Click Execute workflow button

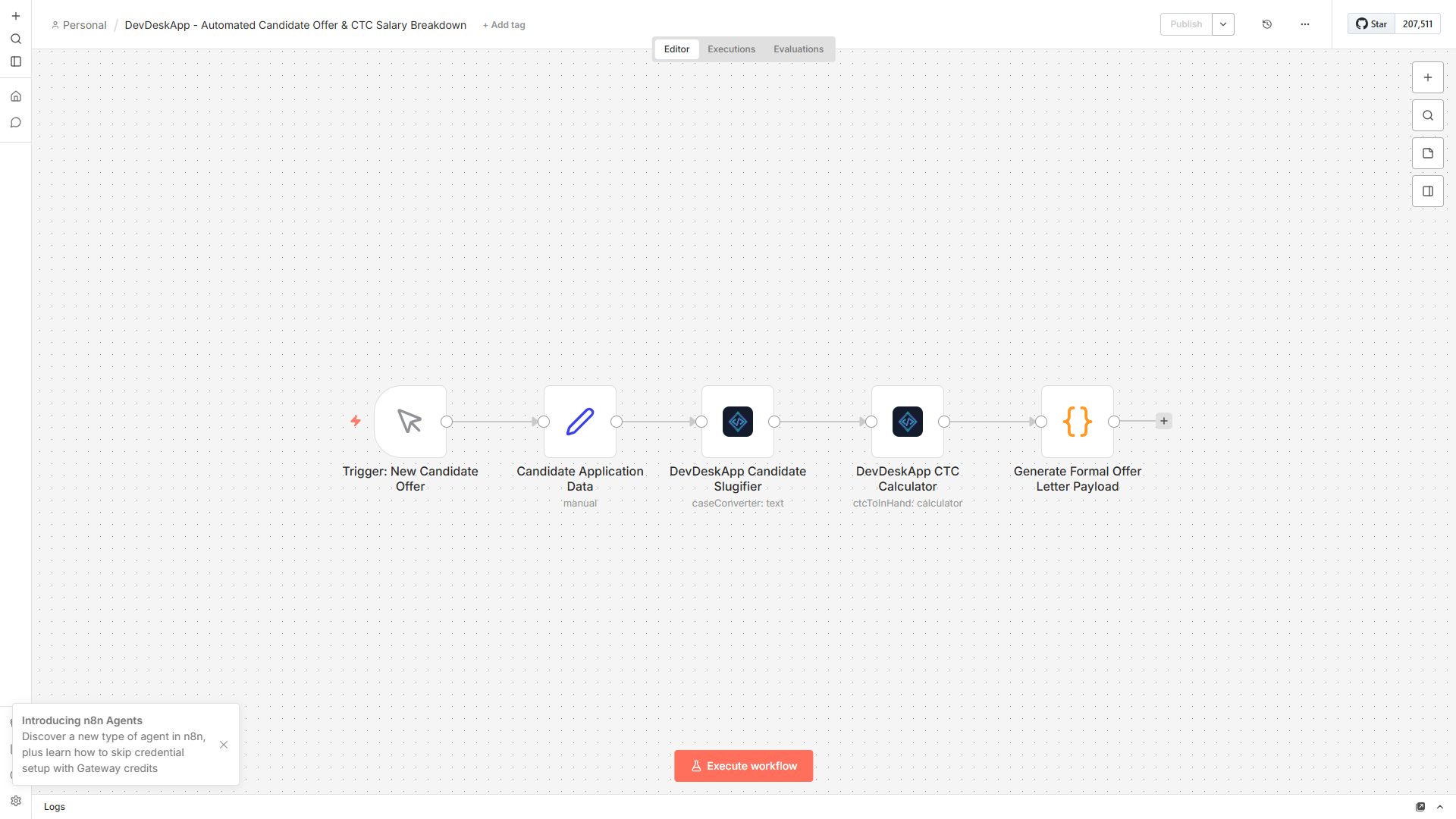(744, 766)
